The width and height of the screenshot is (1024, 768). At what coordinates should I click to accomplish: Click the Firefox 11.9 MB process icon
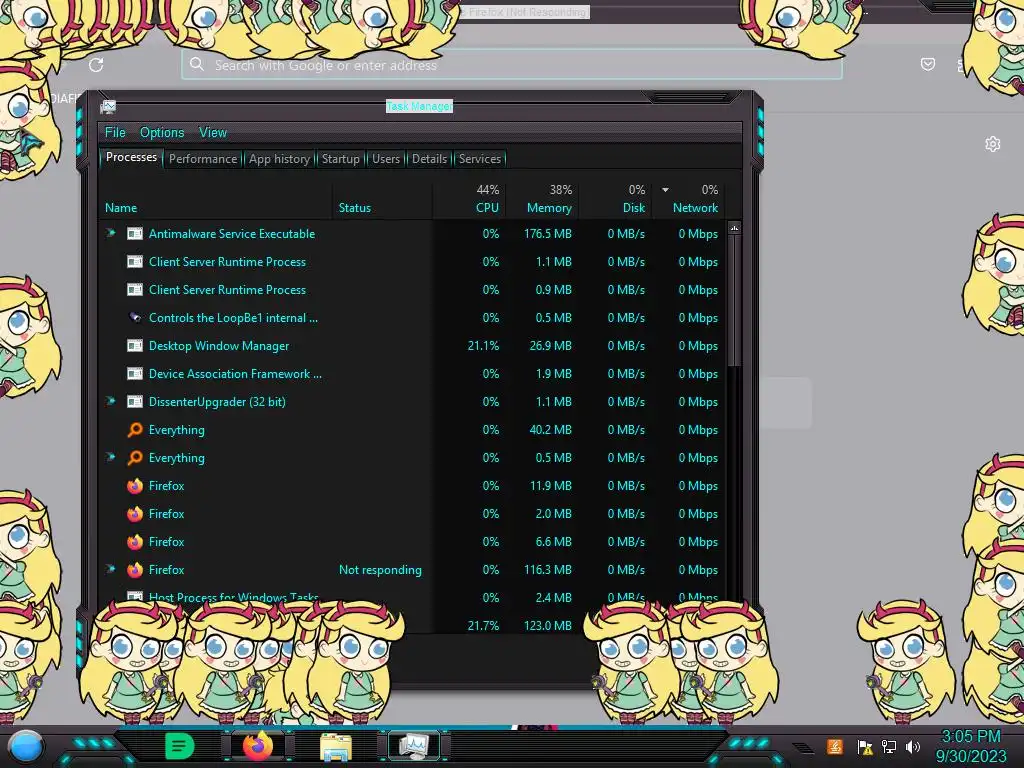click(x=135, y=486)
